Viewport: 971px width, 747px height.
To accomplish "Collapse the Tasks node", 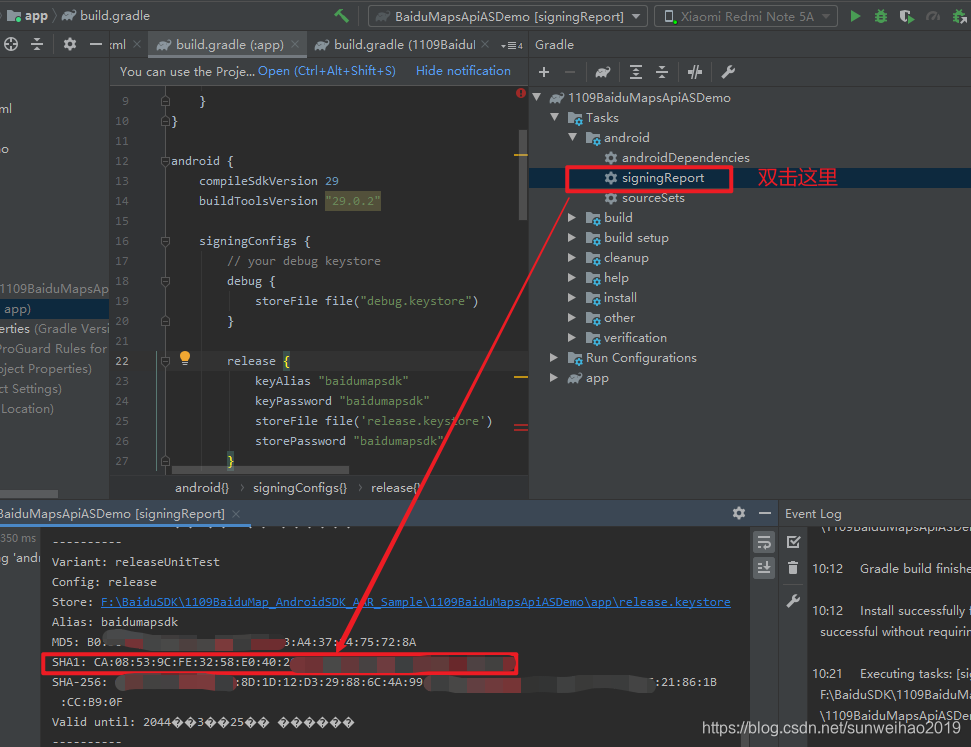I will pos(555,117).
